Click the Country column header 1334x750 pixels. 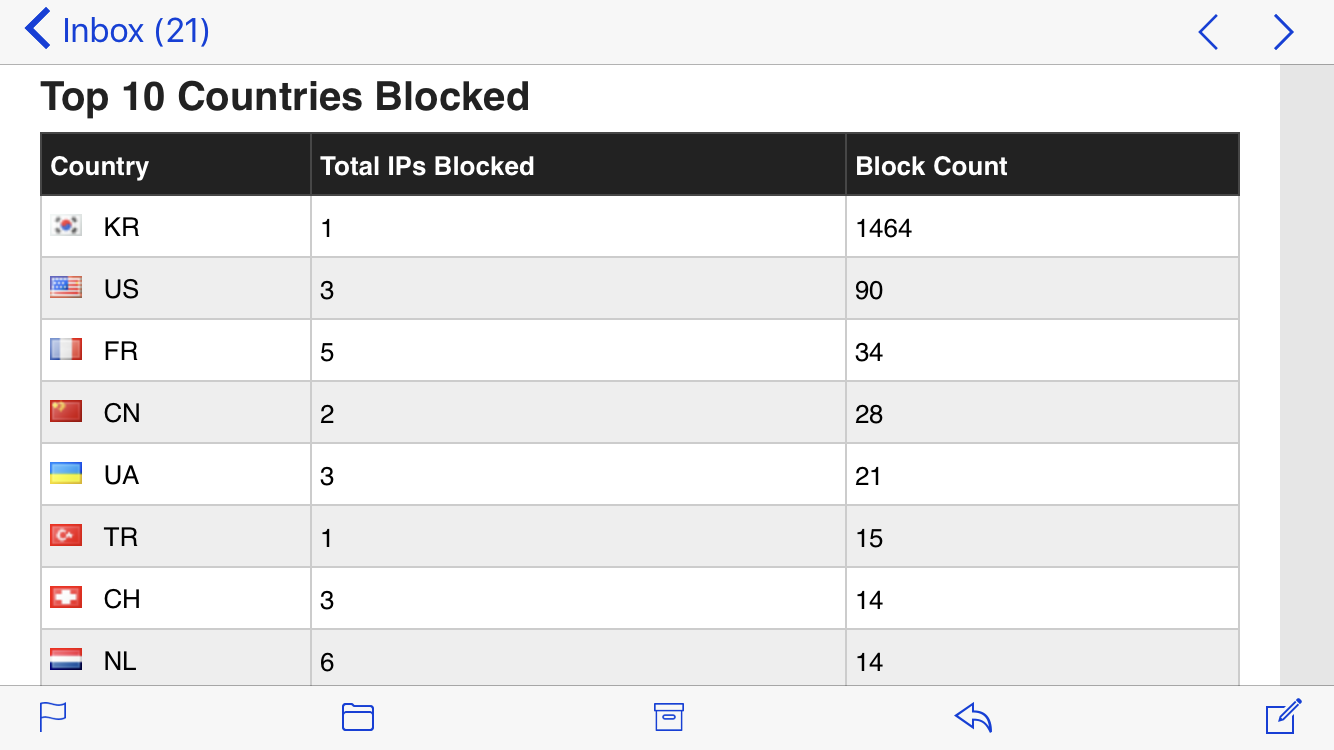click(176, 165)
